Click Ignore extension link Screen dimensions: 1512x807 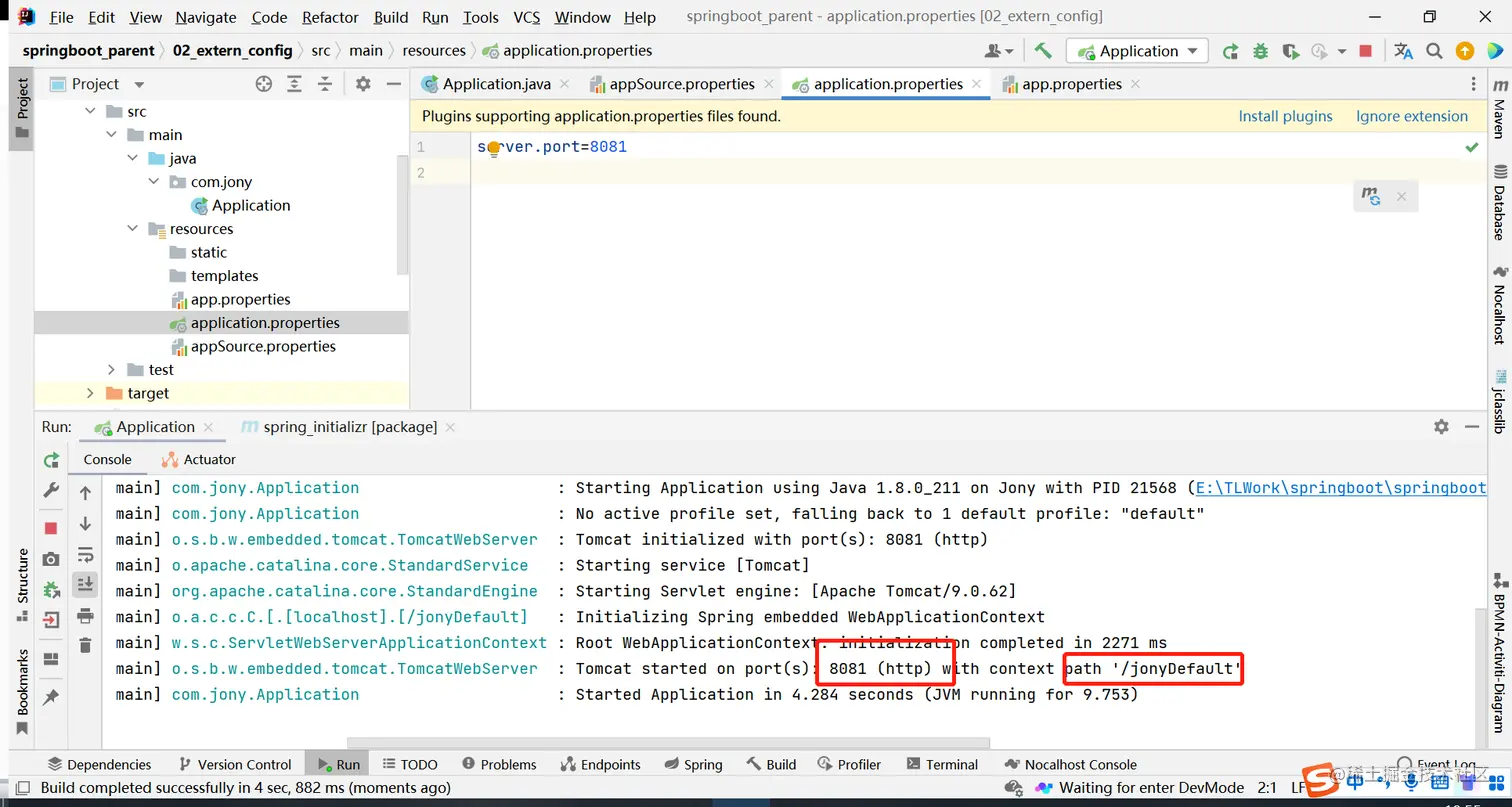1412,116
